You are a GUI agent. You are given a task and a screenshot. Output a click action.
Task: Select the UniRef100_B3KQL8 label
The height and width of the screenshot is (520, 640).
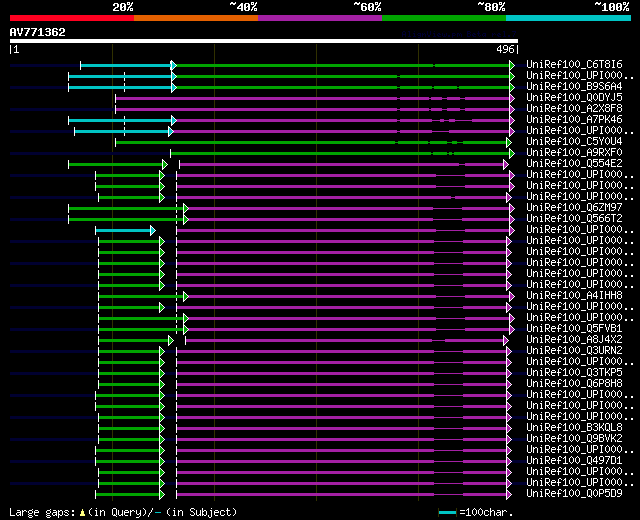(x=574, y=427)
